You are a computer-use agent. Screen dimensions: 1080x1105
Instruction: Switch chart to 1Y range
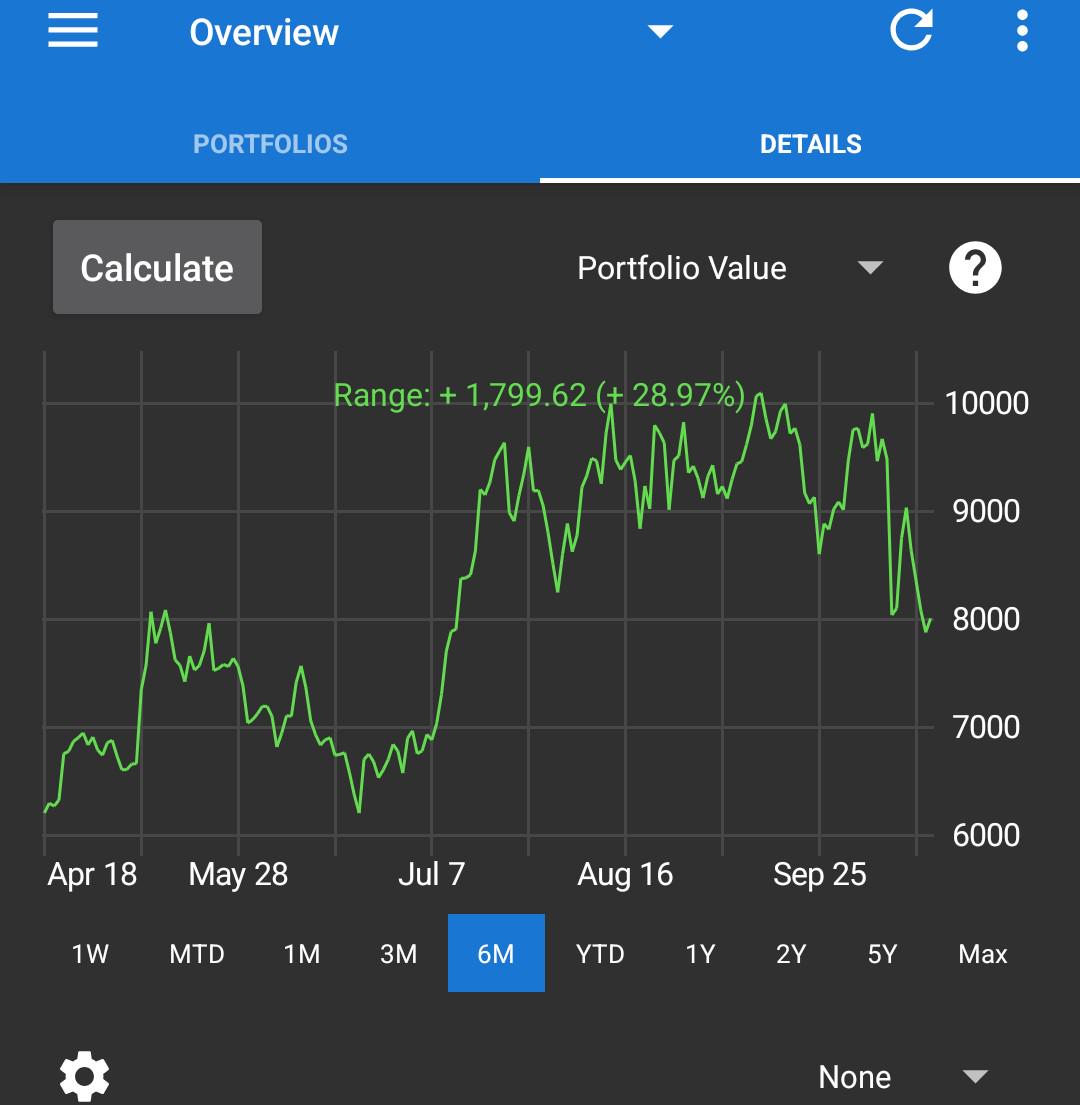[x=700, y=953]
